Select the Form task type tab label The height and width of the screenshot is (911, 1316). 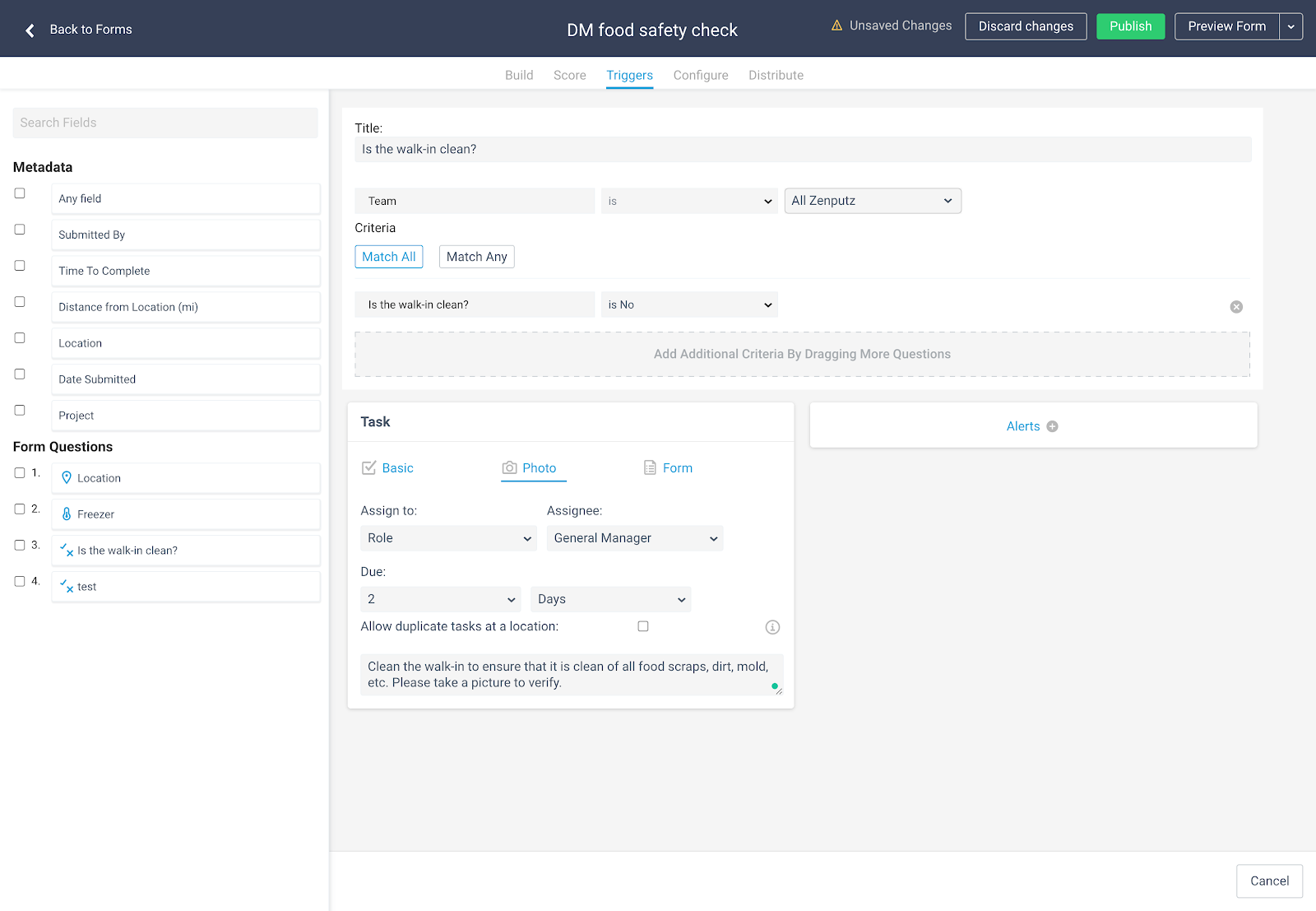tap(678, 467)
